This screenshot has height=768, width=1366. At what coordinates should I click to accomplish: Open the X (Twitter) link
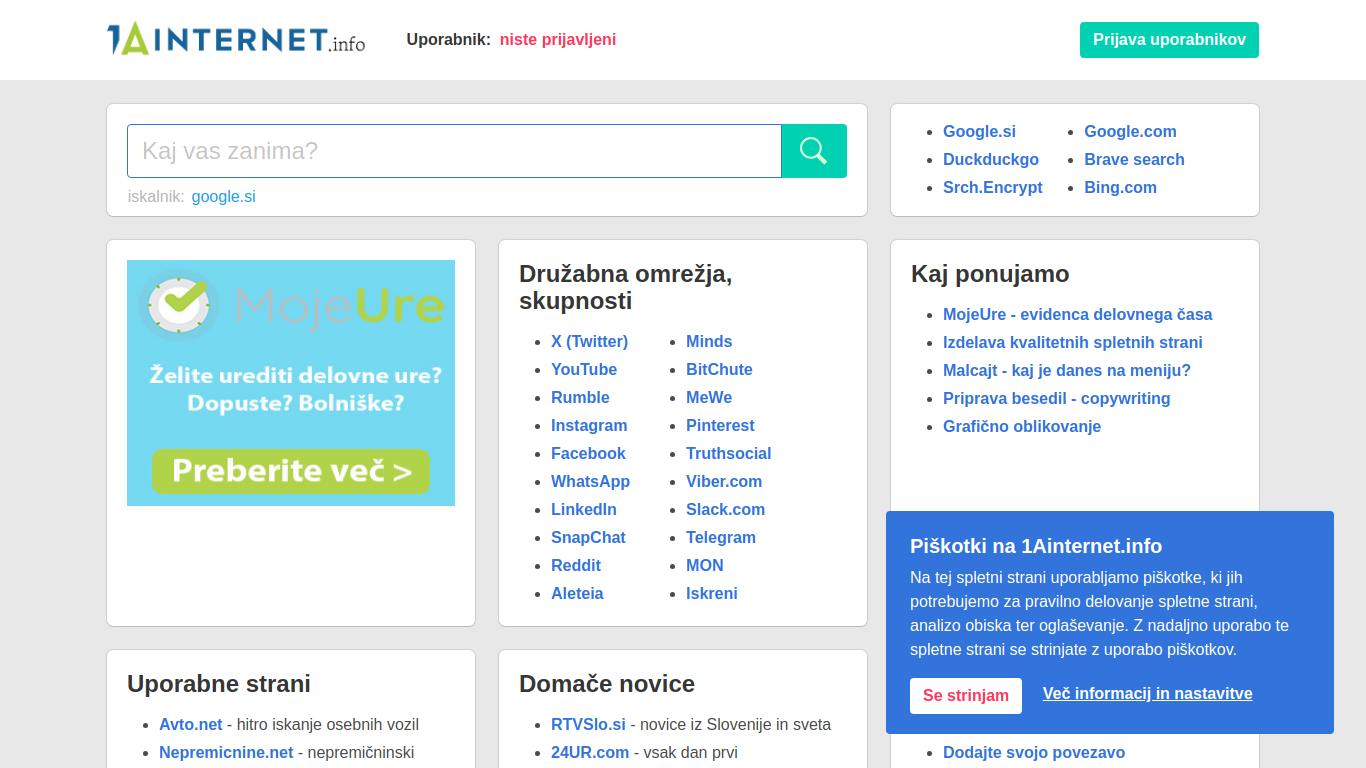(x=589, y=342)
